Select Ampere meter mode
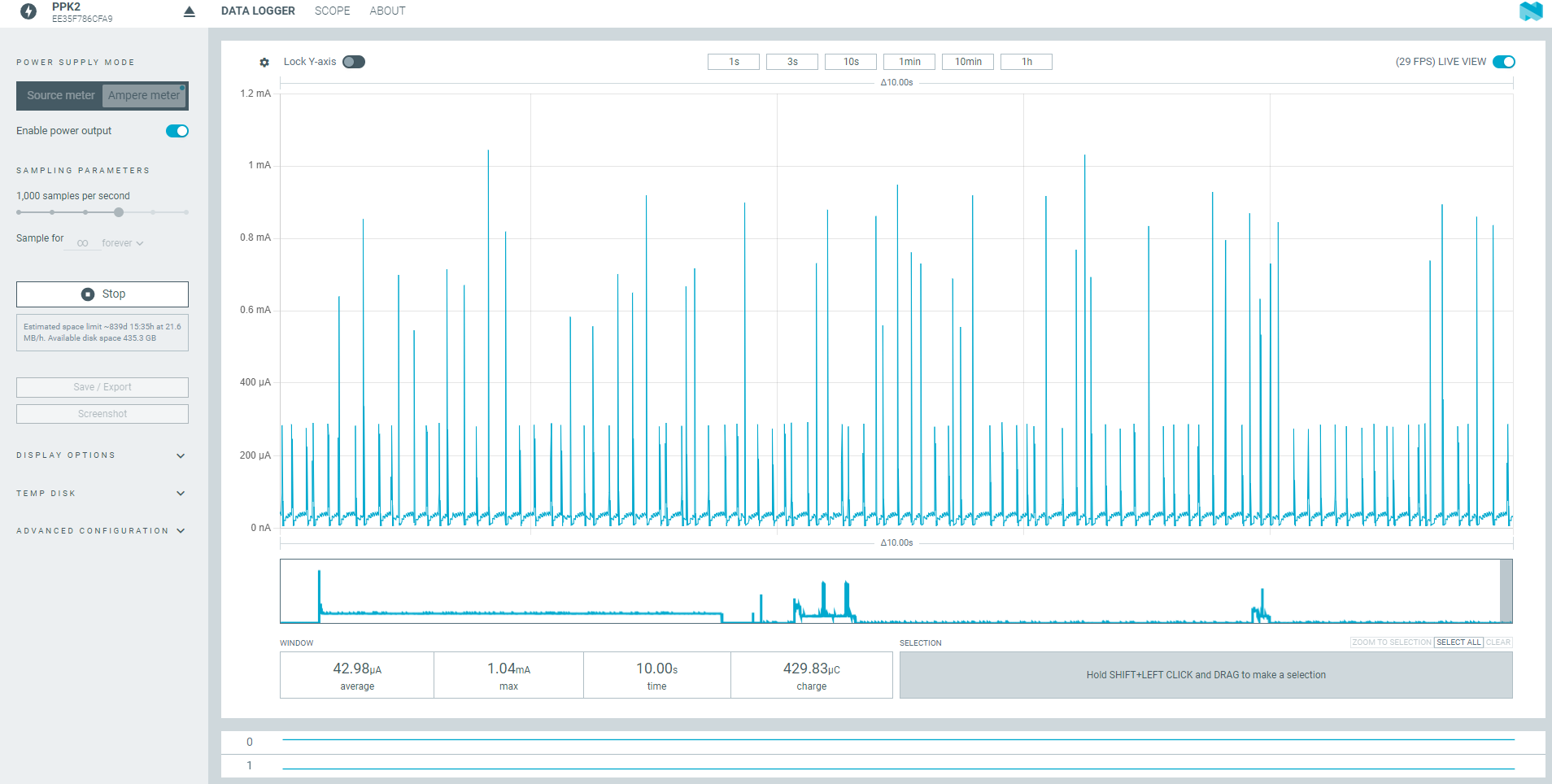The width and height of the screenshot is (1552, 784). 144,95
